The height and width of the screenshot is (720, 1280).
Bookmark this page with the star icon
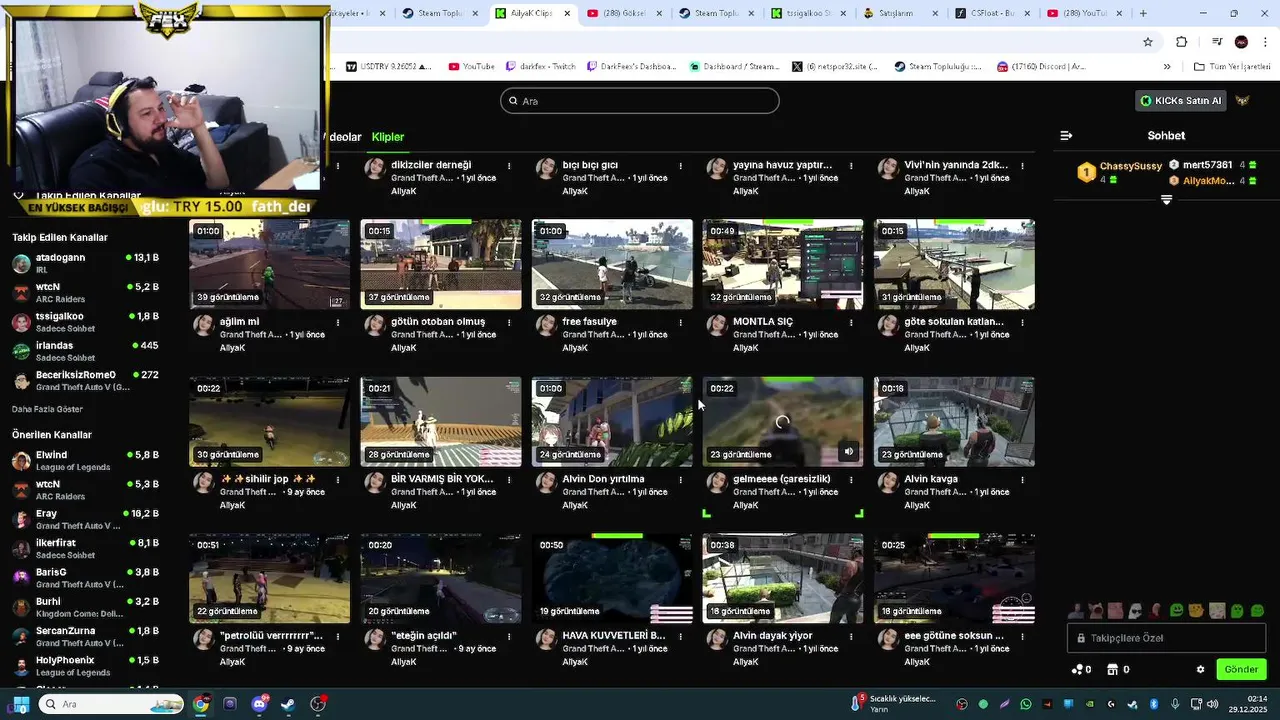1148,41
